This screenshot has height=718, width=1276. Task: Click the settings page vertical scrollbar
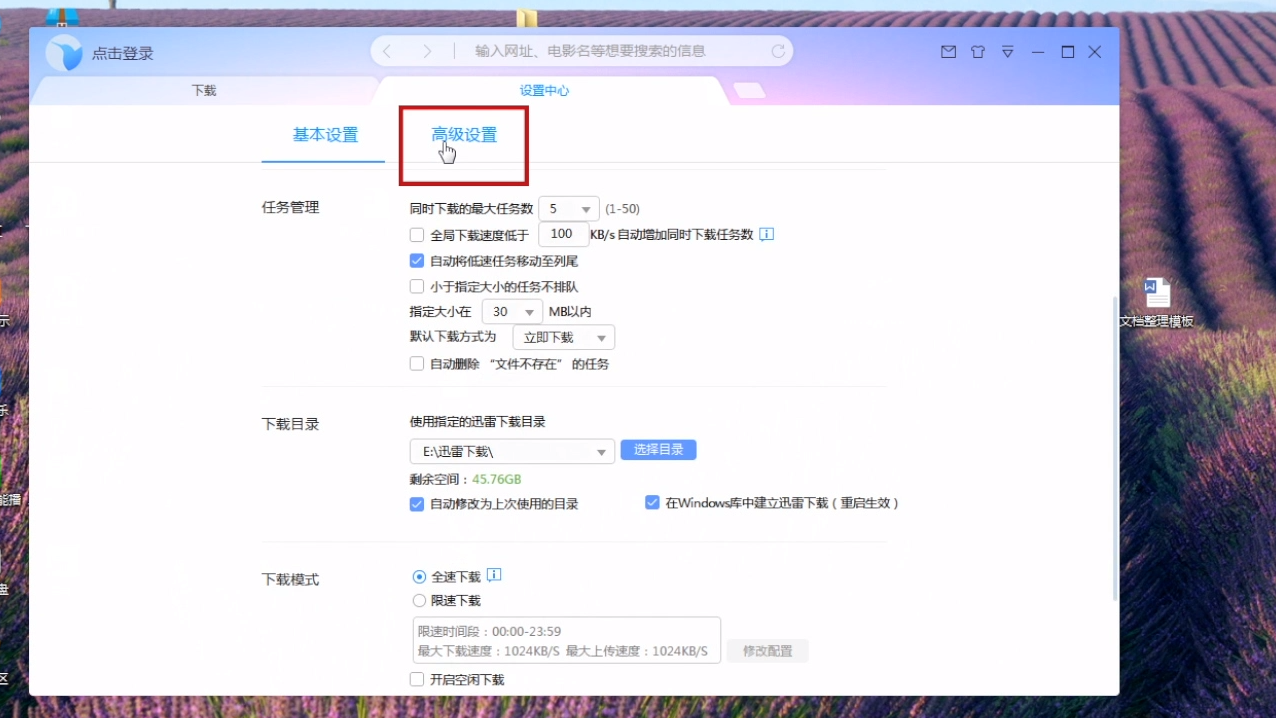pos(1115,448)
